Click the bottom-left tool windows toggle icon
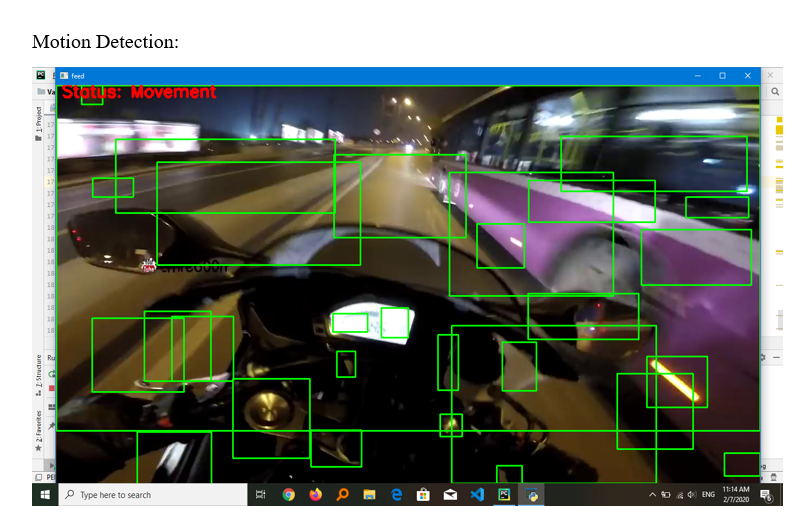The width and height of the screenshot is (800, 527). coord(38,477)
